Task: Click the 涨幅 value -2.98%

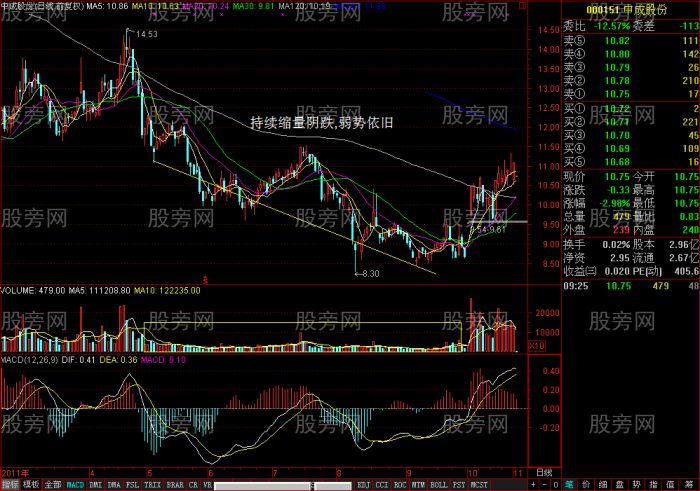Action: (x=614, y=204)
